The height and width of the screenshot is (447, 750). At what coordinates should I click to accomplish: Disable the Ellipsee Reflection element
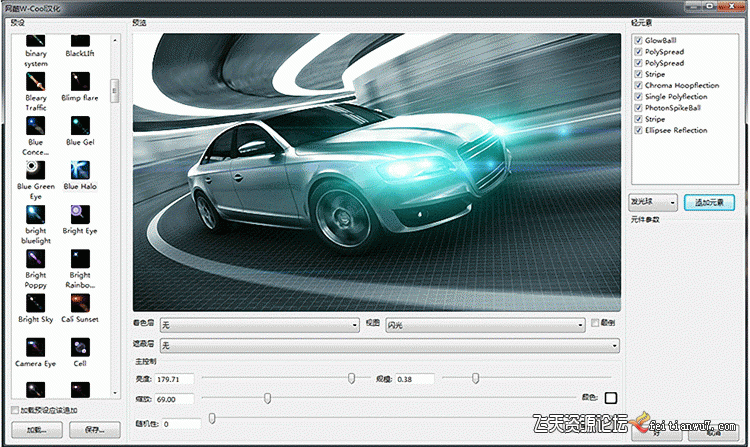pos(637,130)
